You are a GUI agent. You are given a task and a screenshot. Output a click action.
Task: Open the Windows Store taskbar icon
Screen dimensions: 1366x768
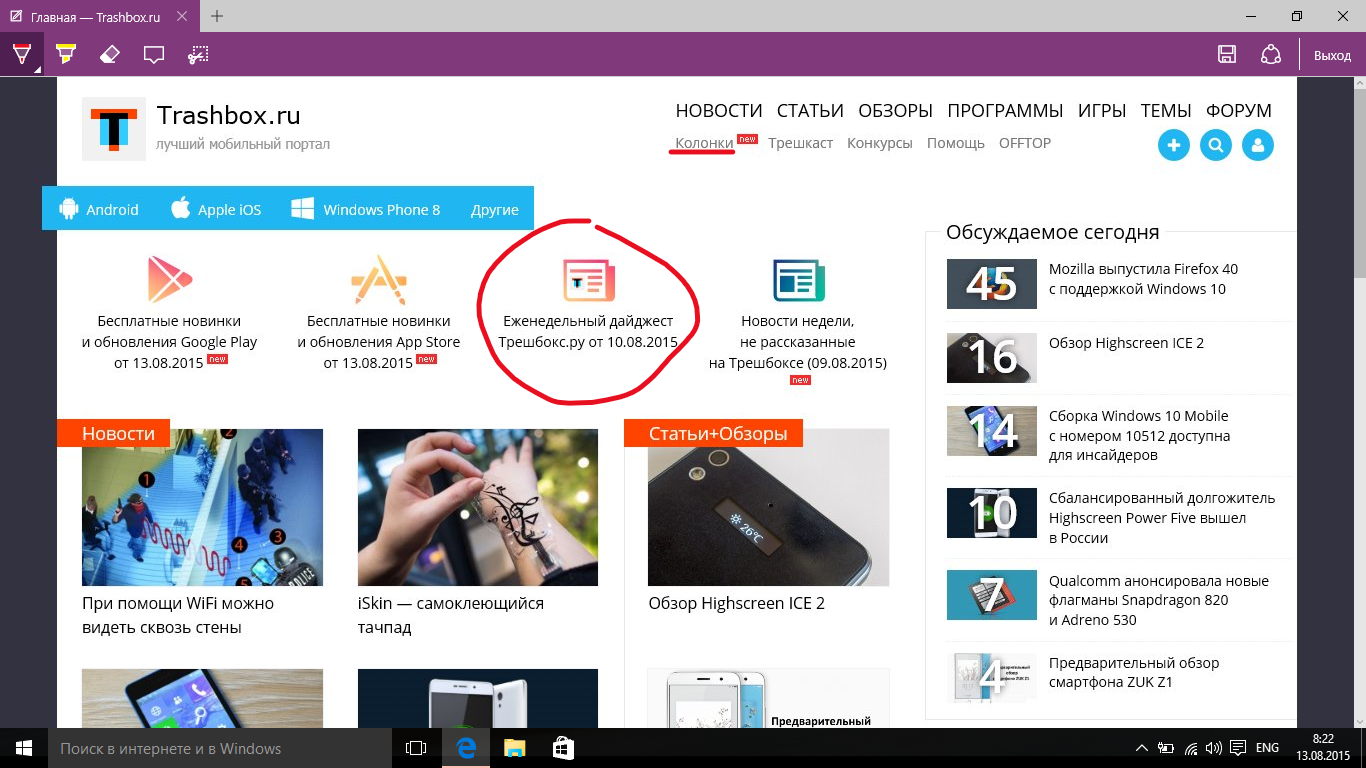click(x=563, y=748)
